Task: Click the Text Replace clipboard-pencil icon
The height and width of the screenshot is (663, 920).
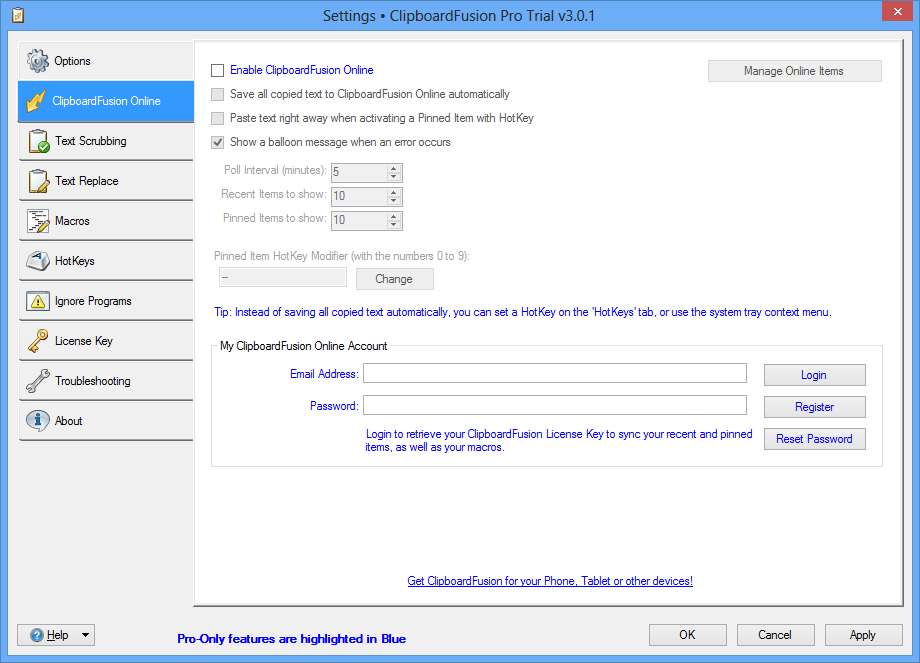Action: [39, 181]
